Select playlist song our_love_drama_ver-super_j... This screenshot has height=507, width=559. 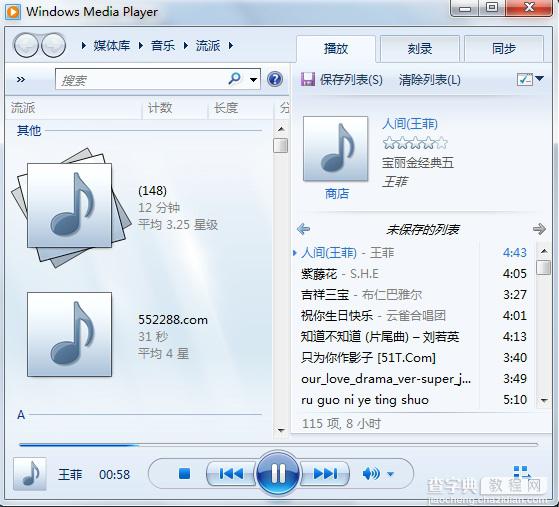pos(414,379)
